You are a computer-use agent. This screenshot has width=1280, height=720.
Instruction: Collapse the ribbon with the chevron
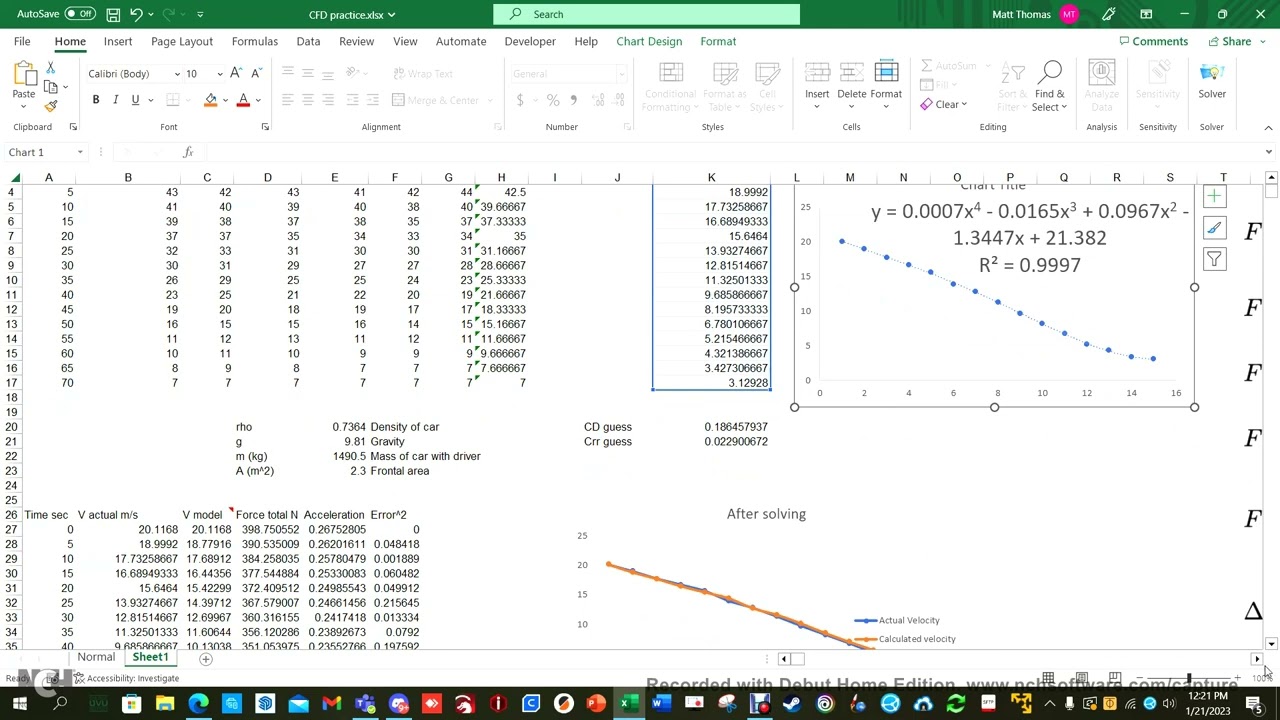[x=1268, y=128]
